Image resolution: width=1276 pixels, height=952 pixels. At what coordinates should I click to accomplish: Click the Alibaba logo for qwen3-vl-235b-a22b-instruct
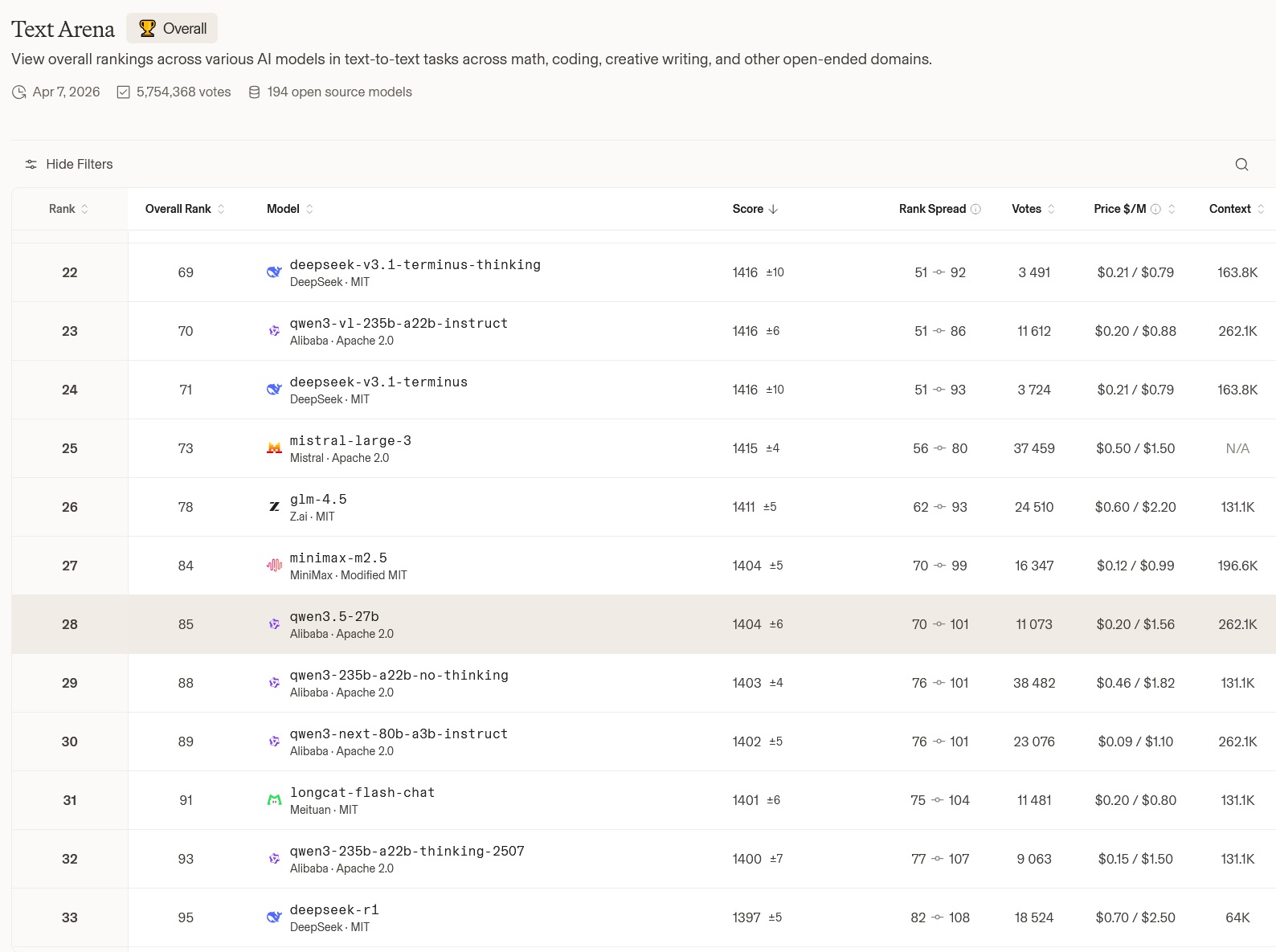[x=274, y=331]
